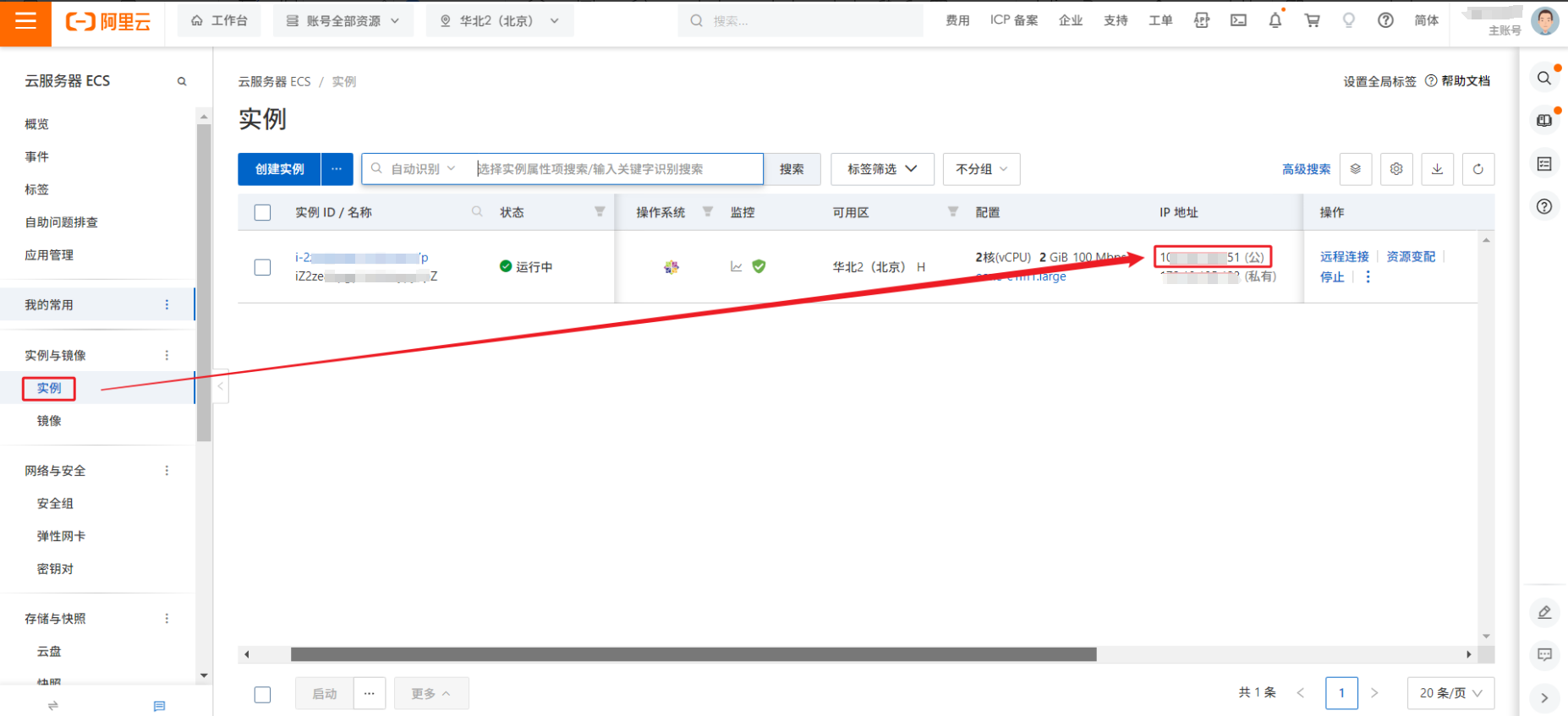The width and height of the screenshot is (1568, 716).
Task: Open 工作台 in the top bar
Action: (x=219, y=21)
